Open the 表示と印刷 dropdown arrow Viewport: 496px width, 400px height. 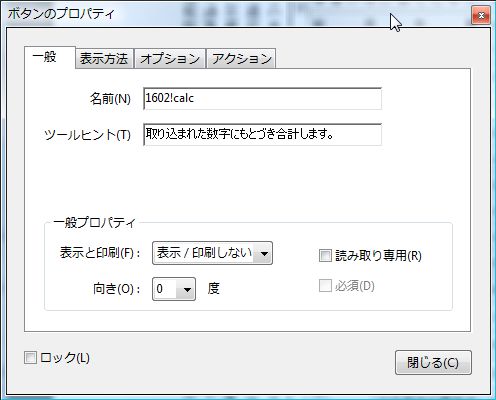coord(264,254)
